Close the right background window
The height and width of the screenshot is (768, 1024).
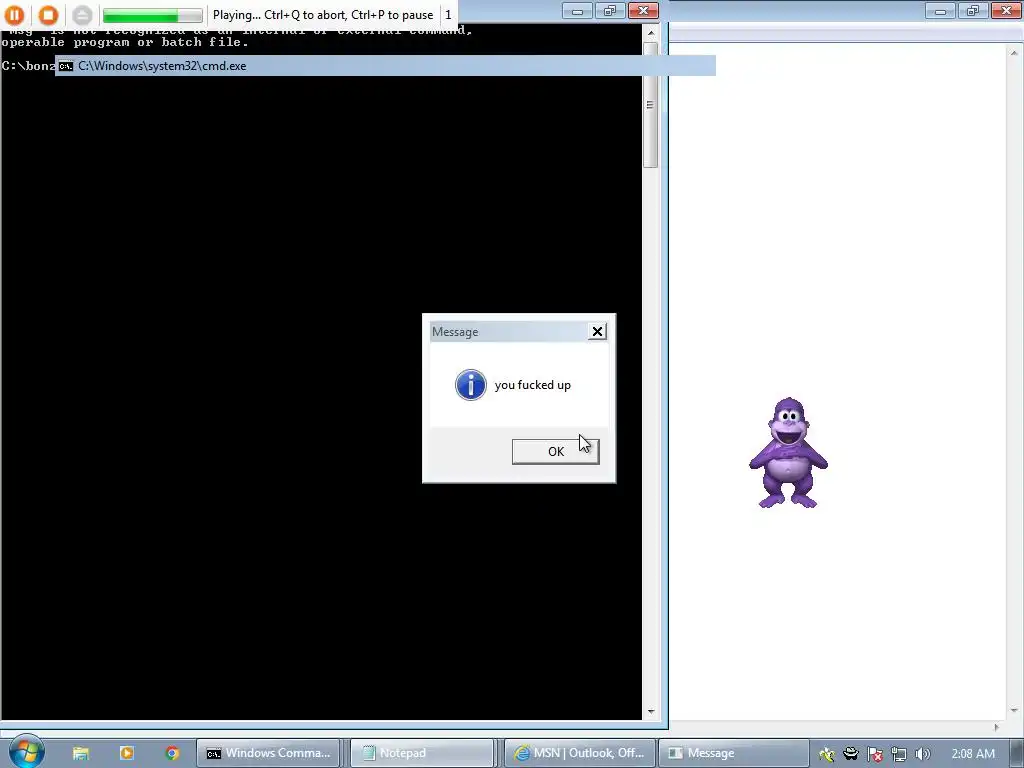coord(1006,10)
